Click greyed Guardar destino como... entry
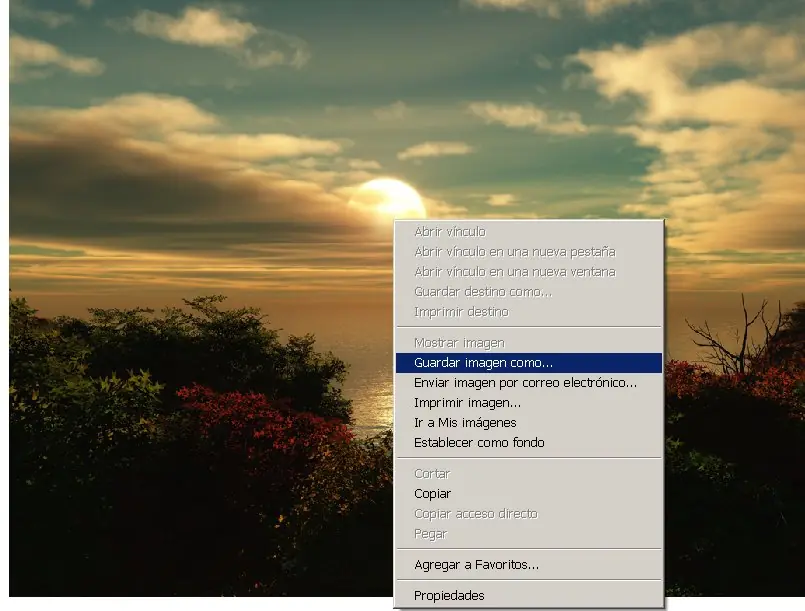This screenshot has width=805, height=611. point(528,292)
